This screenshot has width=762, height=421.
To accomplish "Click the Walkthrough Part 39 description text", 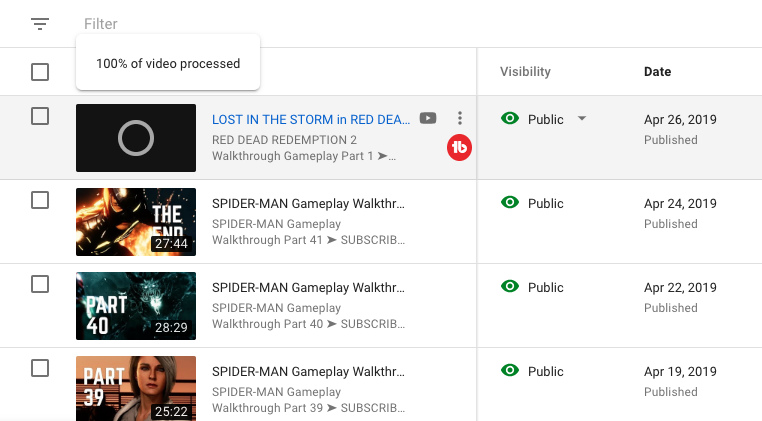I will click(x=308, y=400).
